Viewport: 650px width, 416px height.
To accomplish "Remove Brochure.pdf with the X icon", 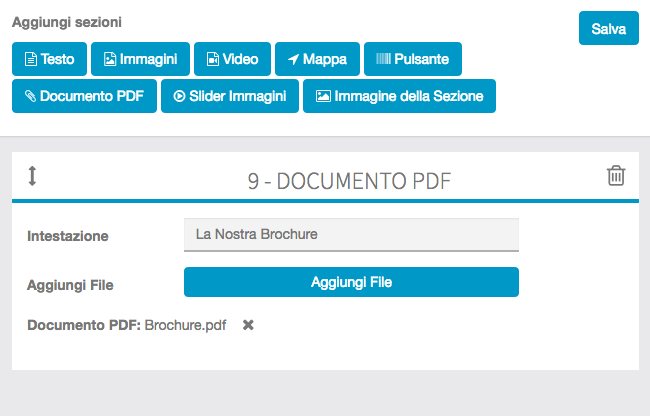I will pos(248,325).
